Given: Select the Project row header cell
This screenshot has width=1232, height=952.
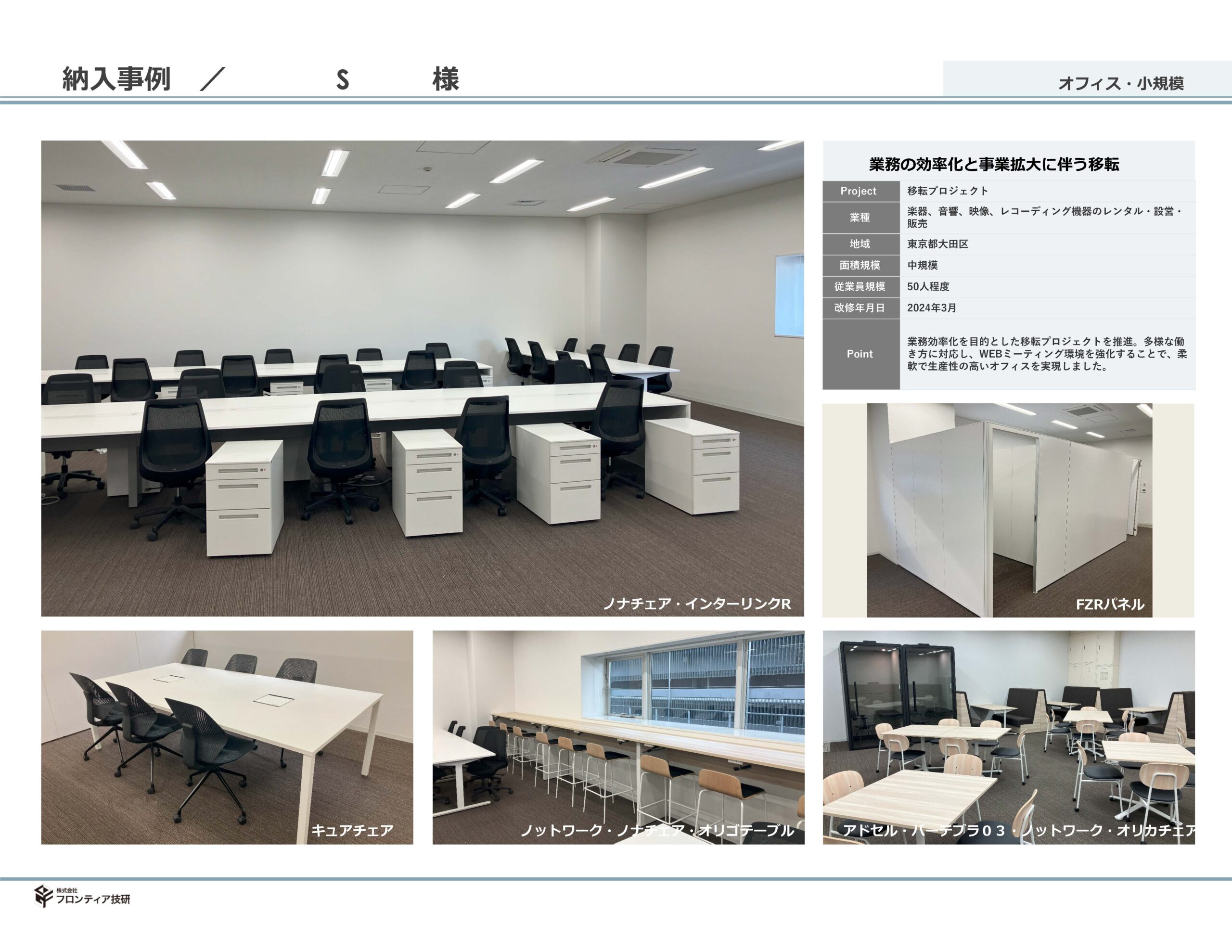Looking at the screenshot, I should [x=859, y=191].
